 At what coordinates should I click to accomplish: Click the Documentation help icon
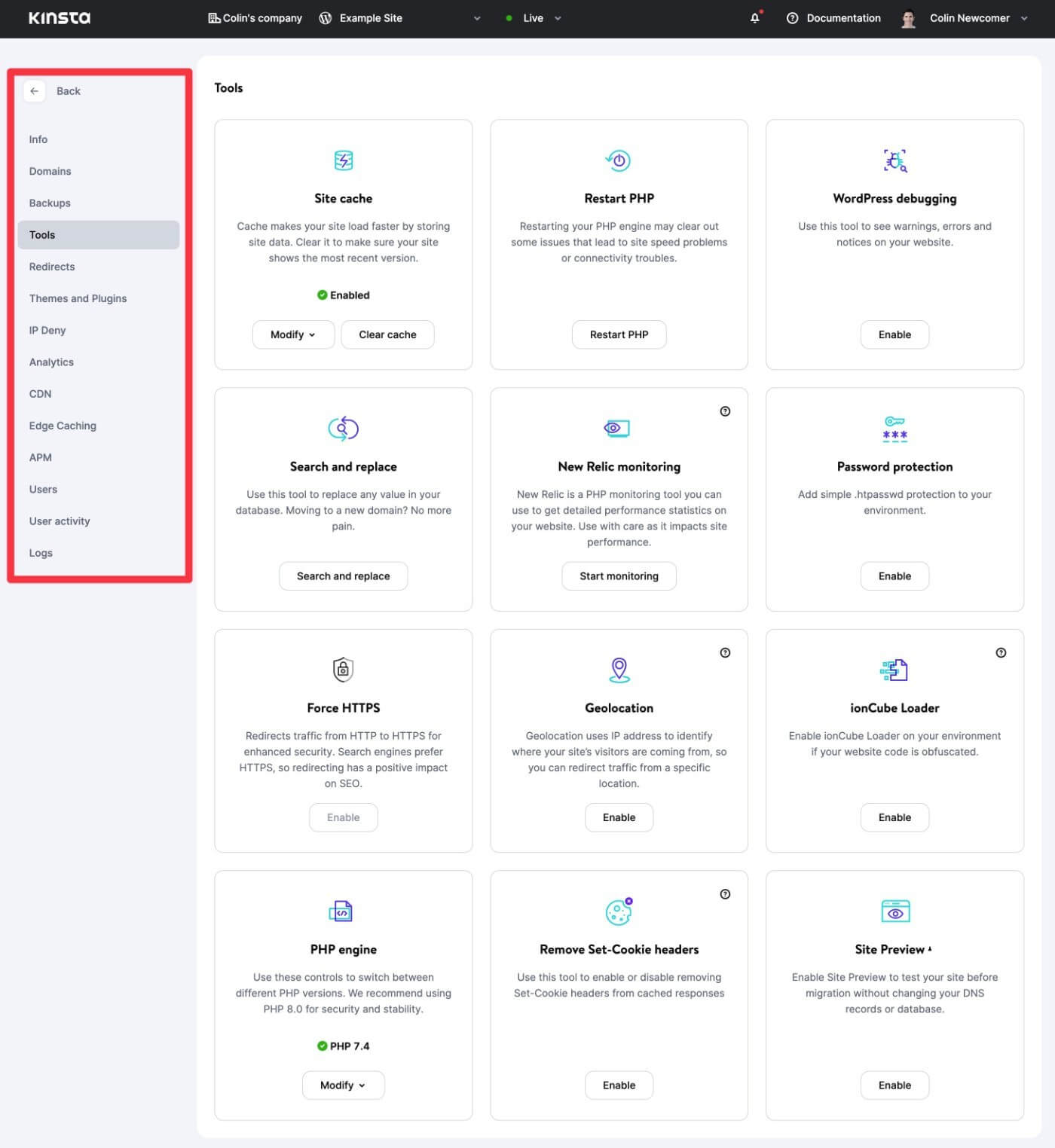(793, 18)
